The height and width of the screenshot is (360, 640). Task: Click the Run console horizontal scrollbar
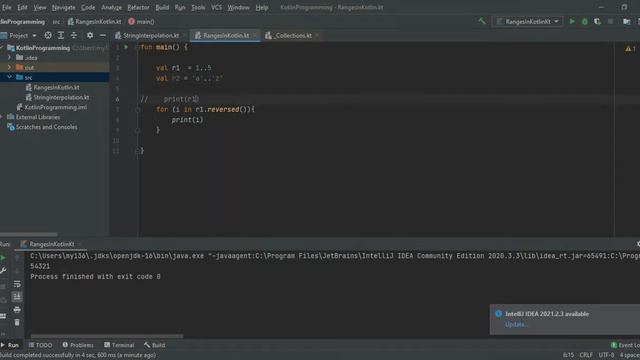(107, 336)
